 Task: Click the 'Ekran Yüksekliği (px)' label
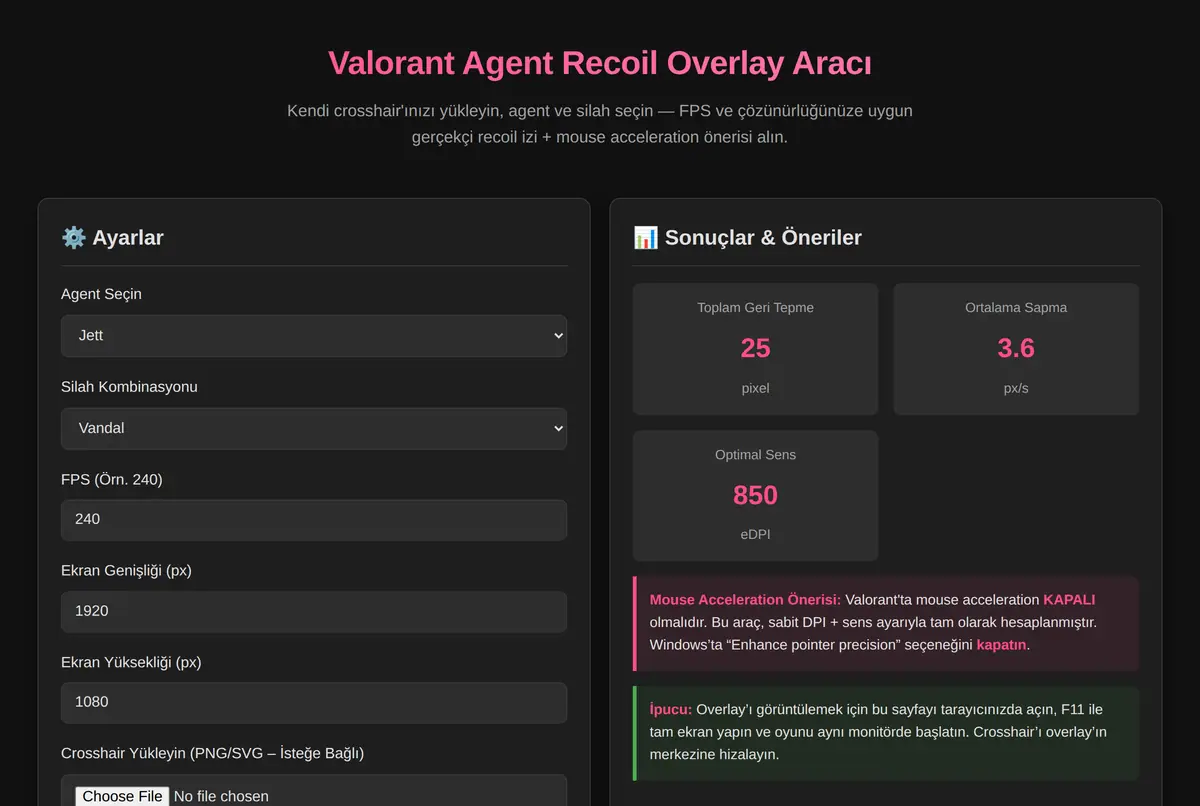point(130,662)
